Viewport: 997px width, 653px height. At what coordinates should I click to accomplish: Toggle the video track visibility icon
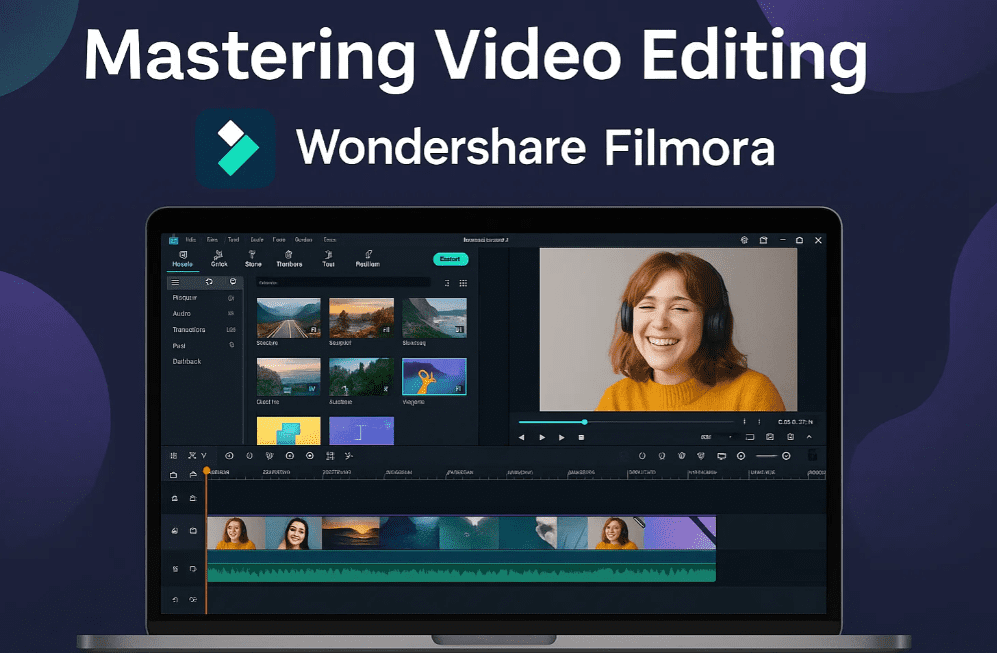(193, 531)
